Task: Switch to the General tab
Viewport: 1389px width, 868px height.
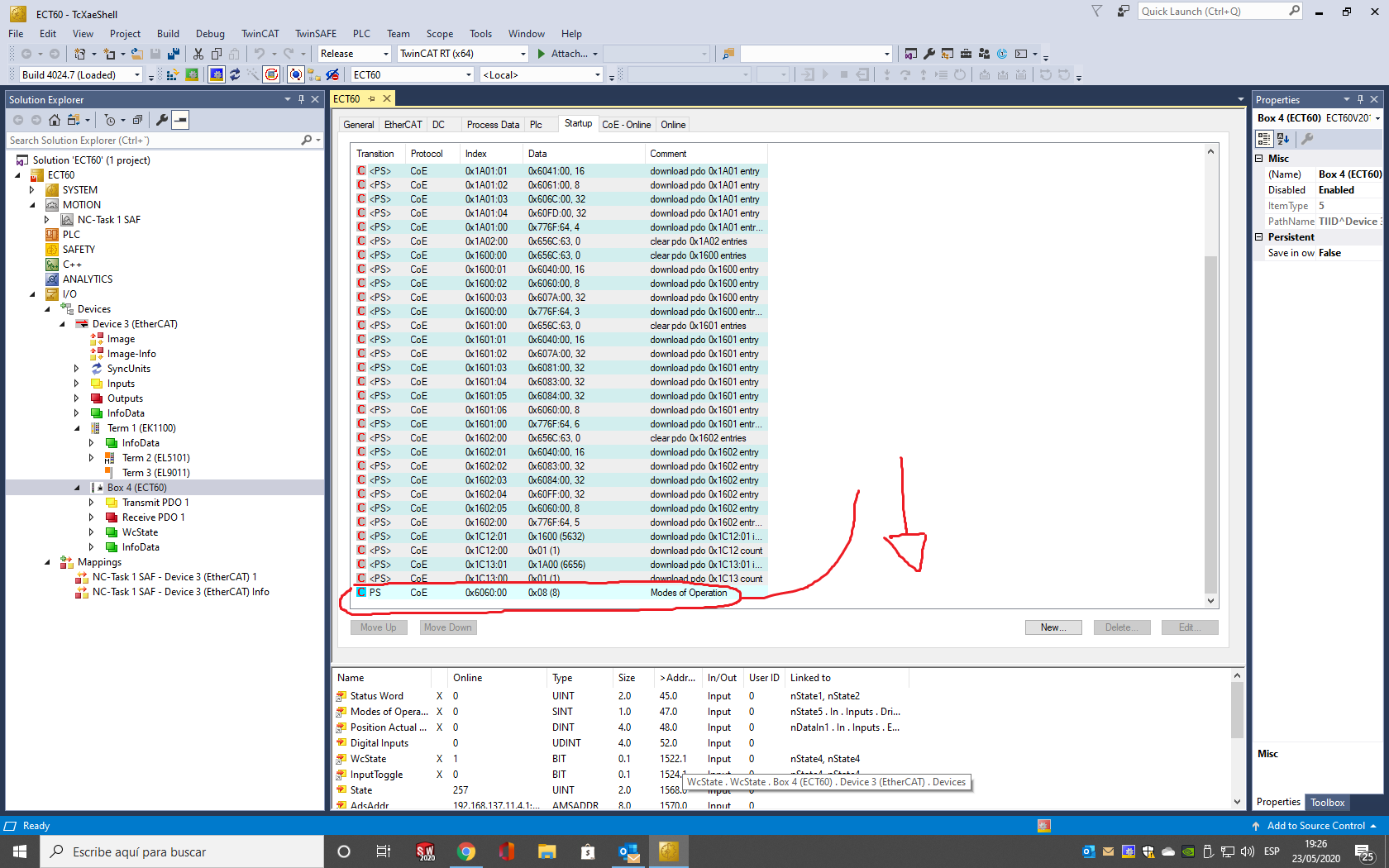Action: (358, 125)
